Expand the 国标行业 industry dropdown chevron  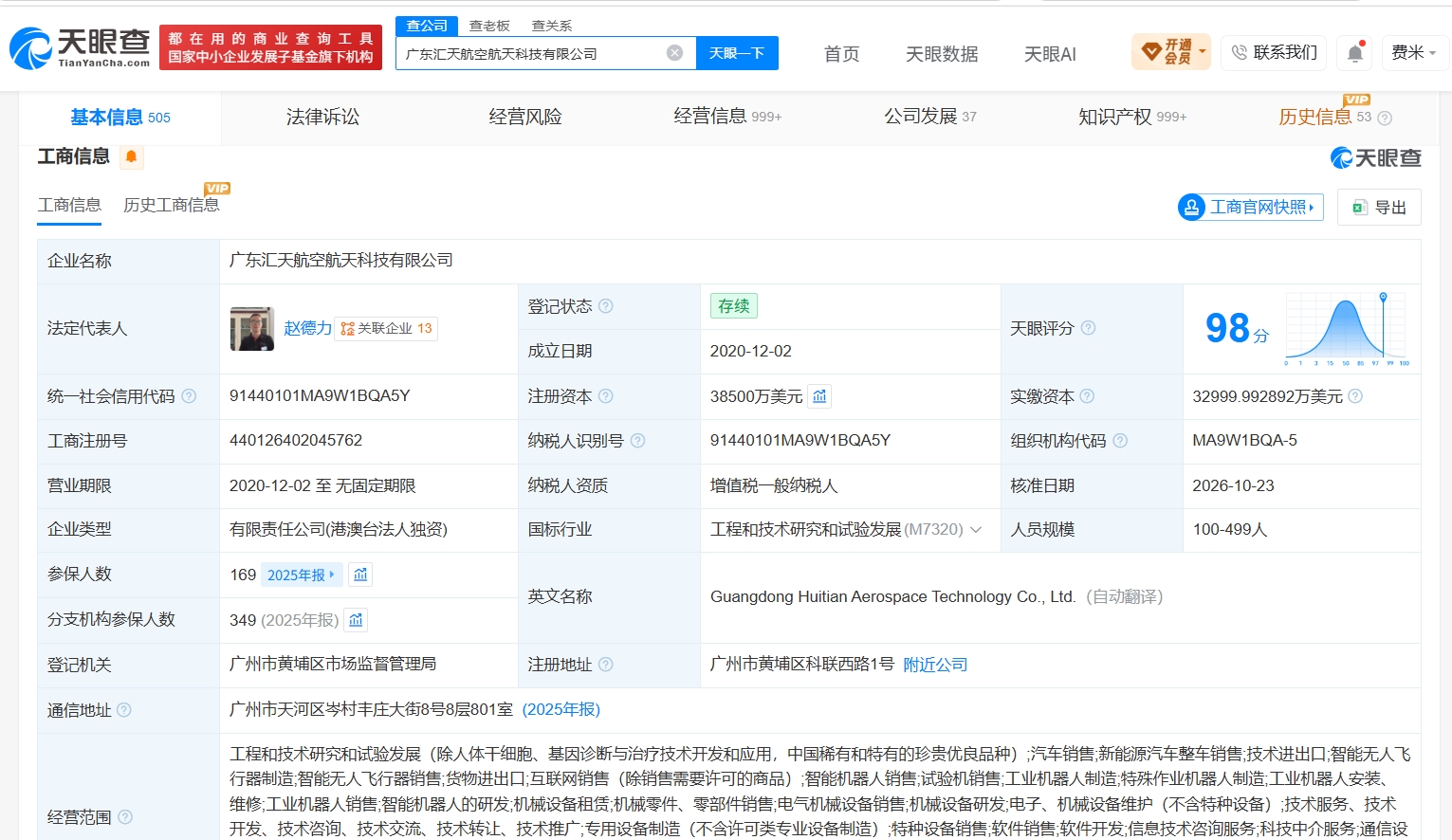click(976, 530)
